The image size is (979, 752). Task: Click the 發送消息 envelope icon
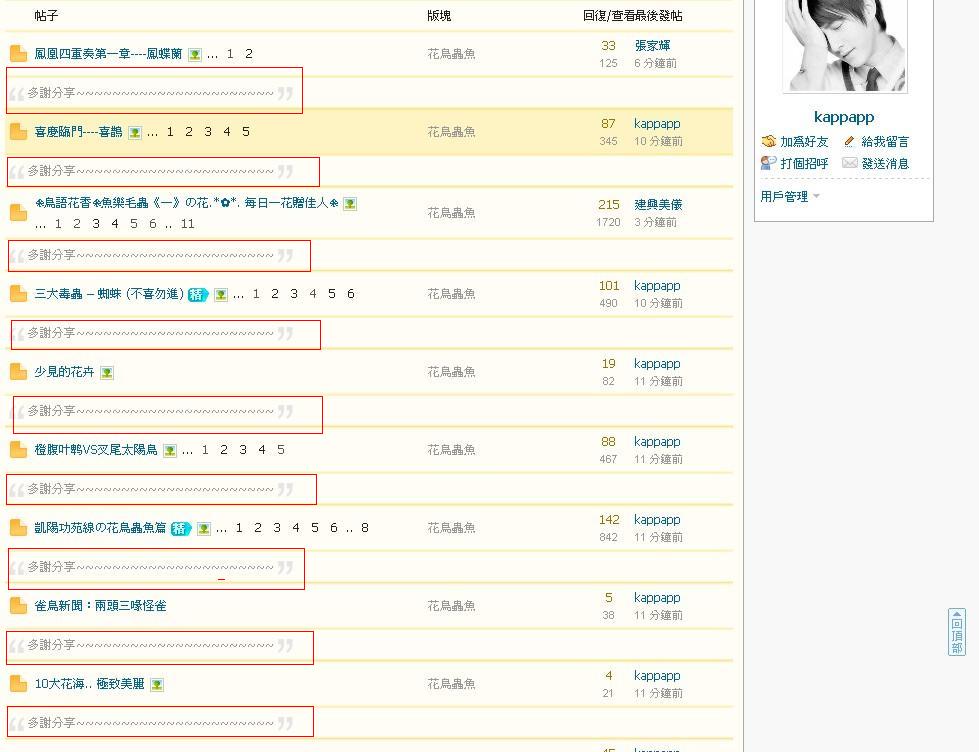click(x=849, y=163)
